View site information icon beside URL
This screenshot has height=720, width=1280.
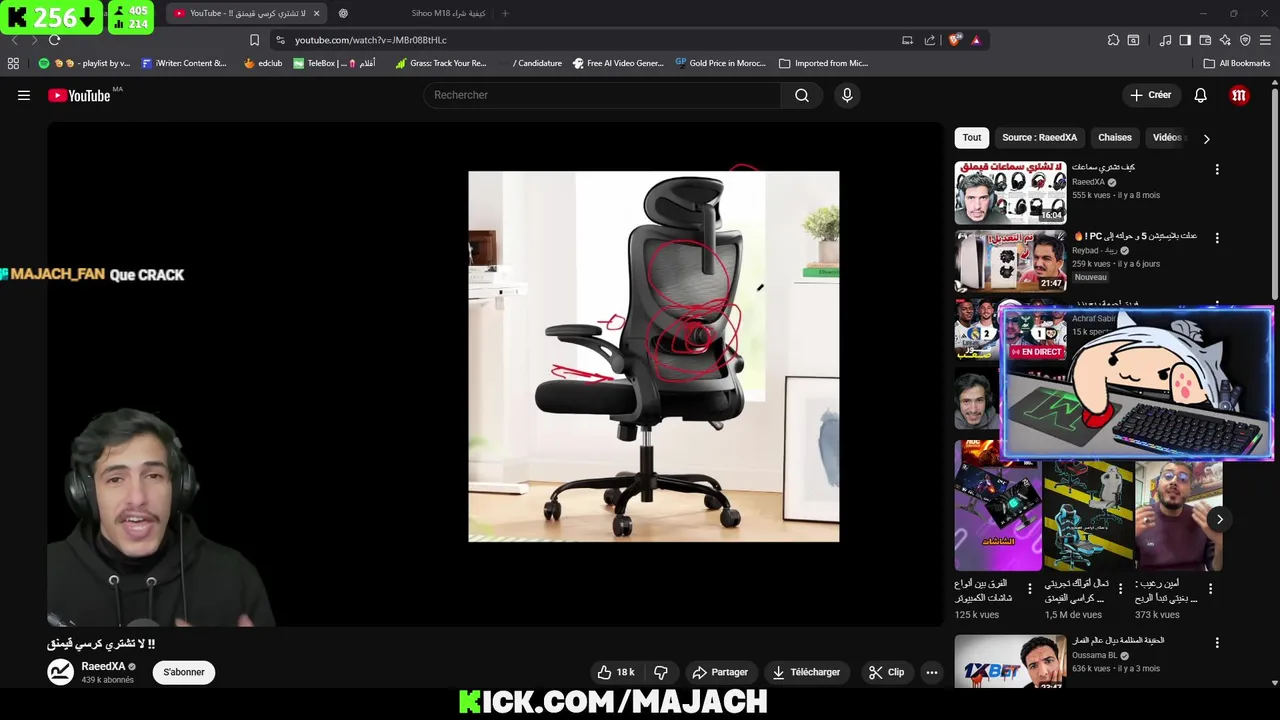coord(280,40)
